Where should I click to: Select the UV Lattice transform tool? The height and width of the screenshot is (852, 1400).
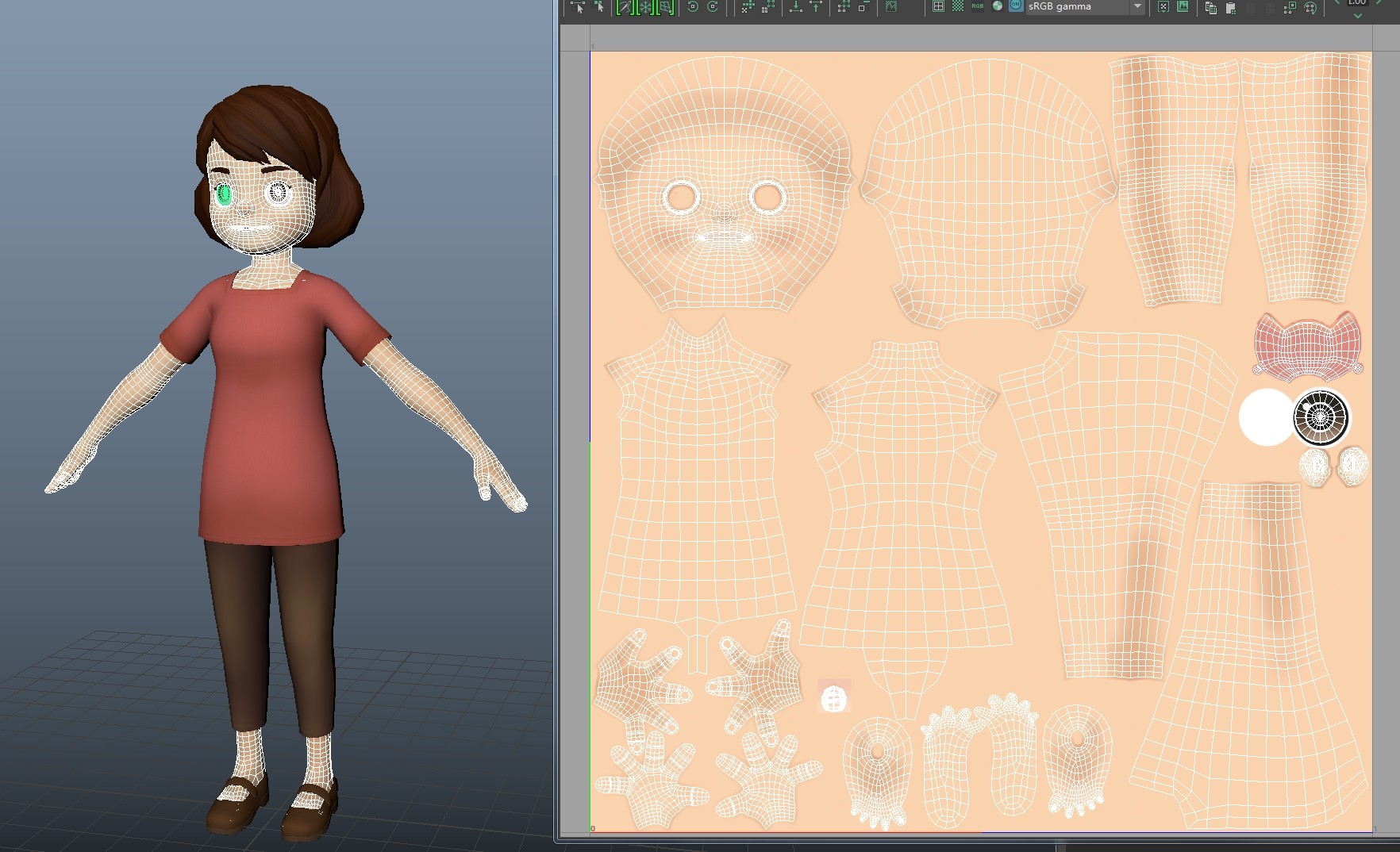(667, 8)
